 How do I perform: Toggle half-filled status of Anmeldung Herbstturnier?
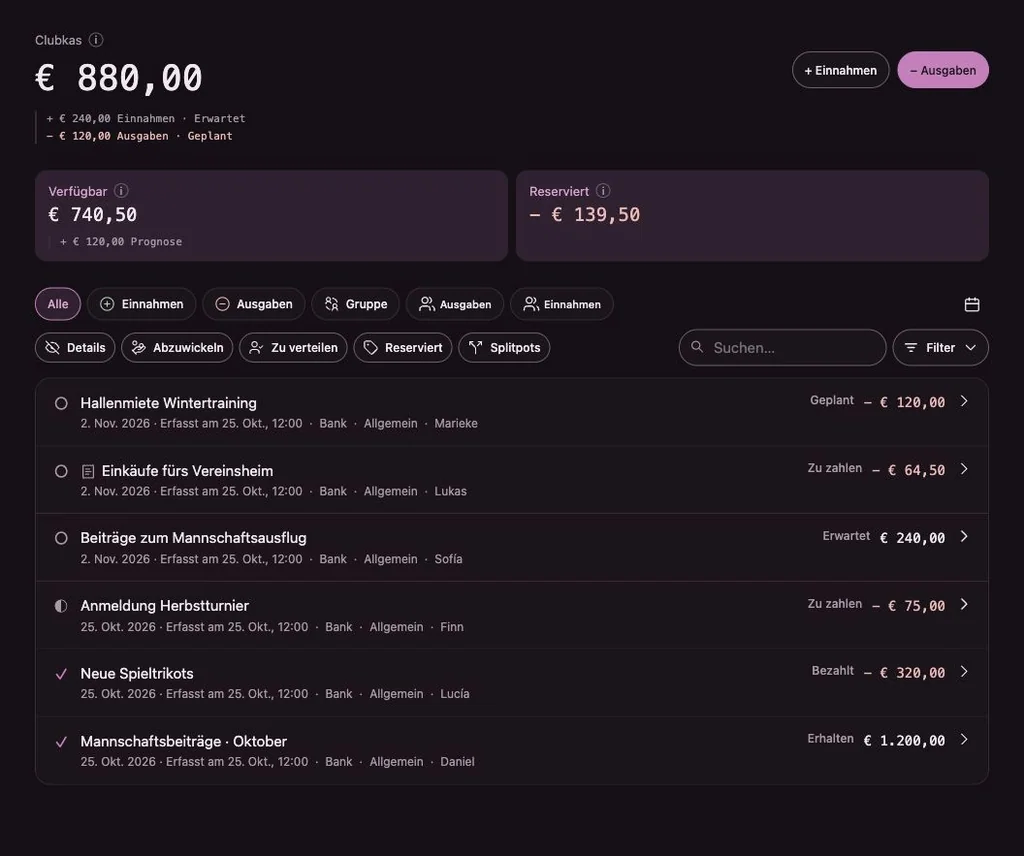tap(61, 606)
